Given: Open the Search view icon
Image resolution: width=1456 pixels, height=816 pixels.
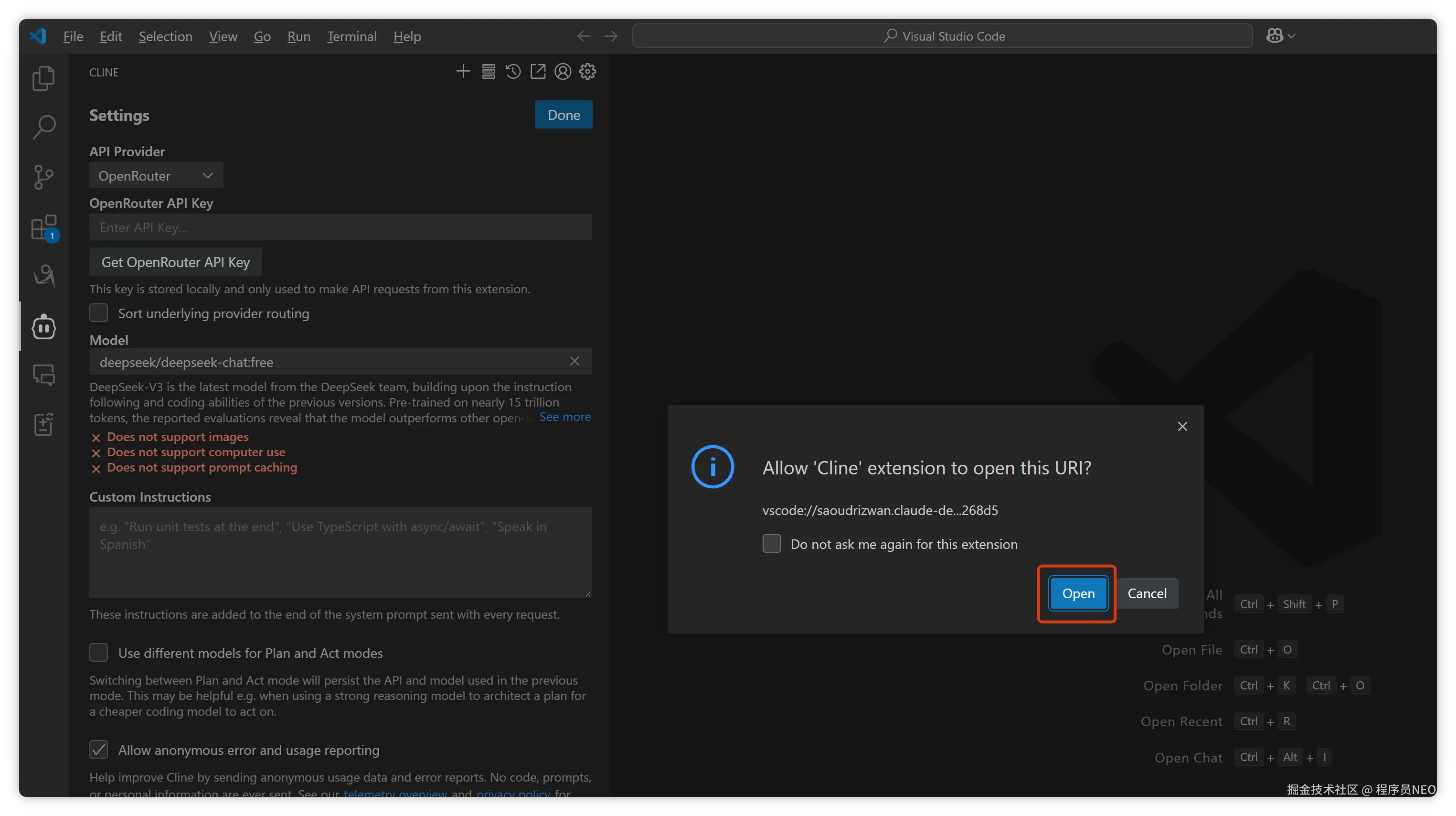Looking at the screenshot, I should [43, 127].
